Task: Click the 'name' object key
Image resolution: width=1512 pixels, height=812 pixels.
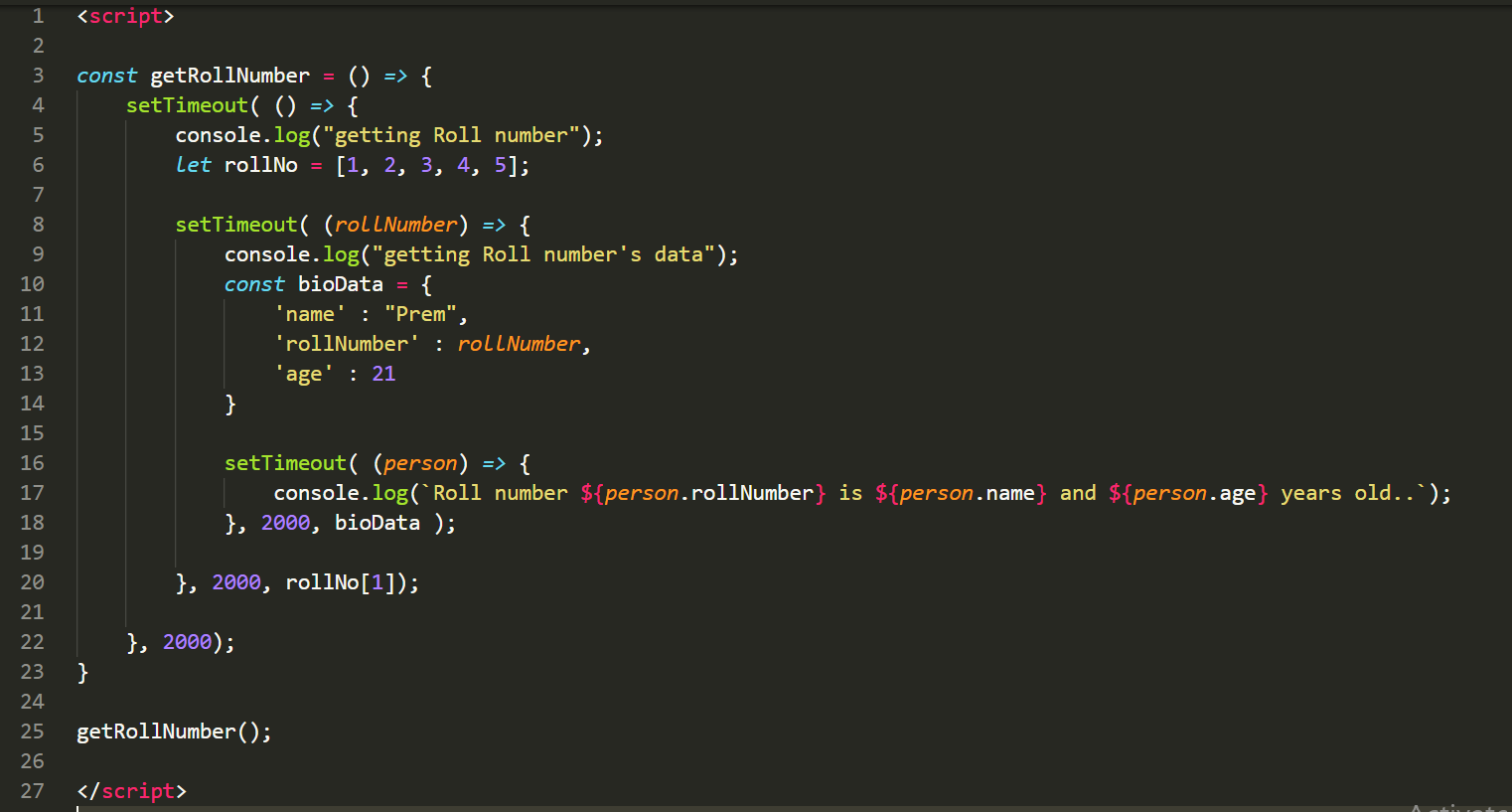Action: [310, 314]
